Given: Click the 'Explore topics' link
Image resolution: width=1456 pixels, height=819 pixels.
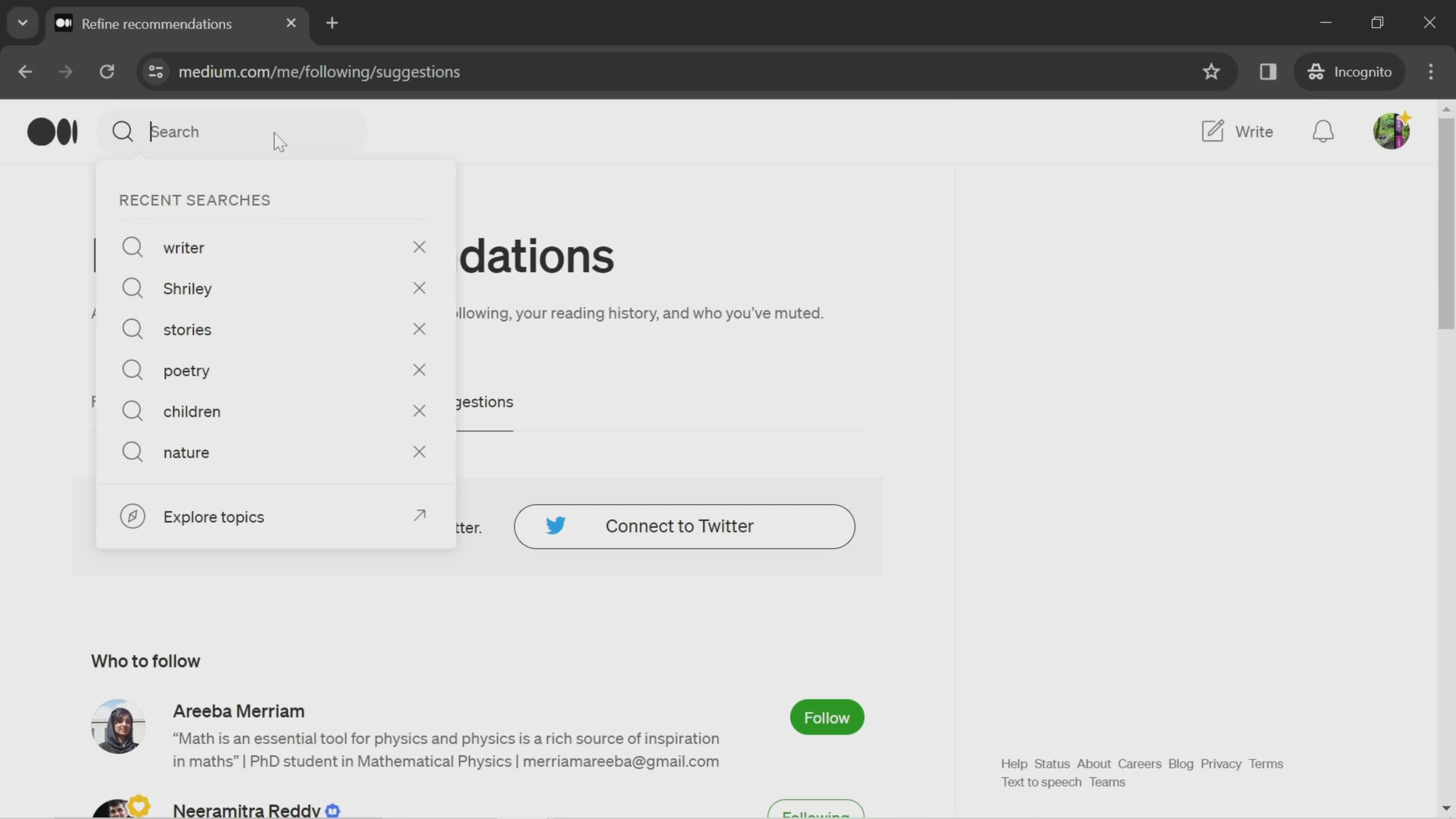Looking at the screenshot, I should 214,516.
